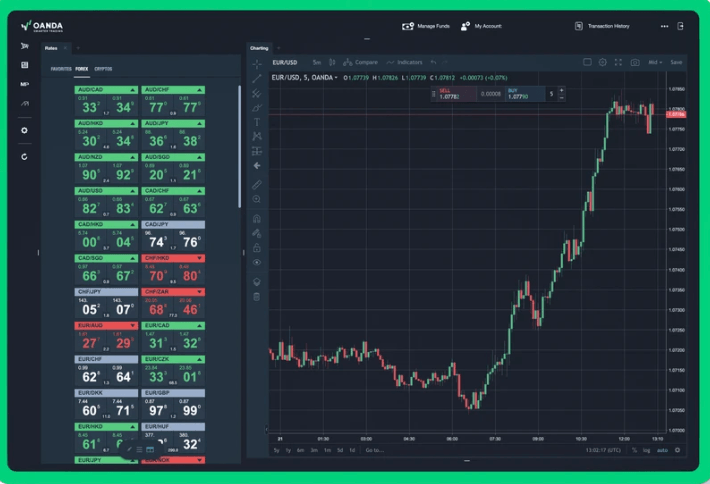This screenshot has height=484, width=710.
Task: Toggle auto scale on chart
Action: 662,450
